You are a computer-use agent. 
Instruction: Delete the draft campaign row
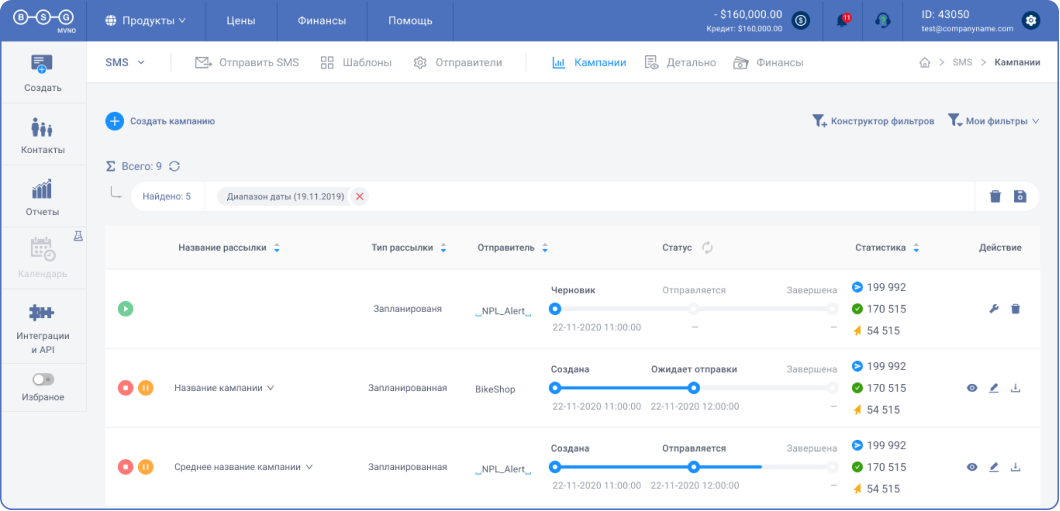coord(1015,309)
